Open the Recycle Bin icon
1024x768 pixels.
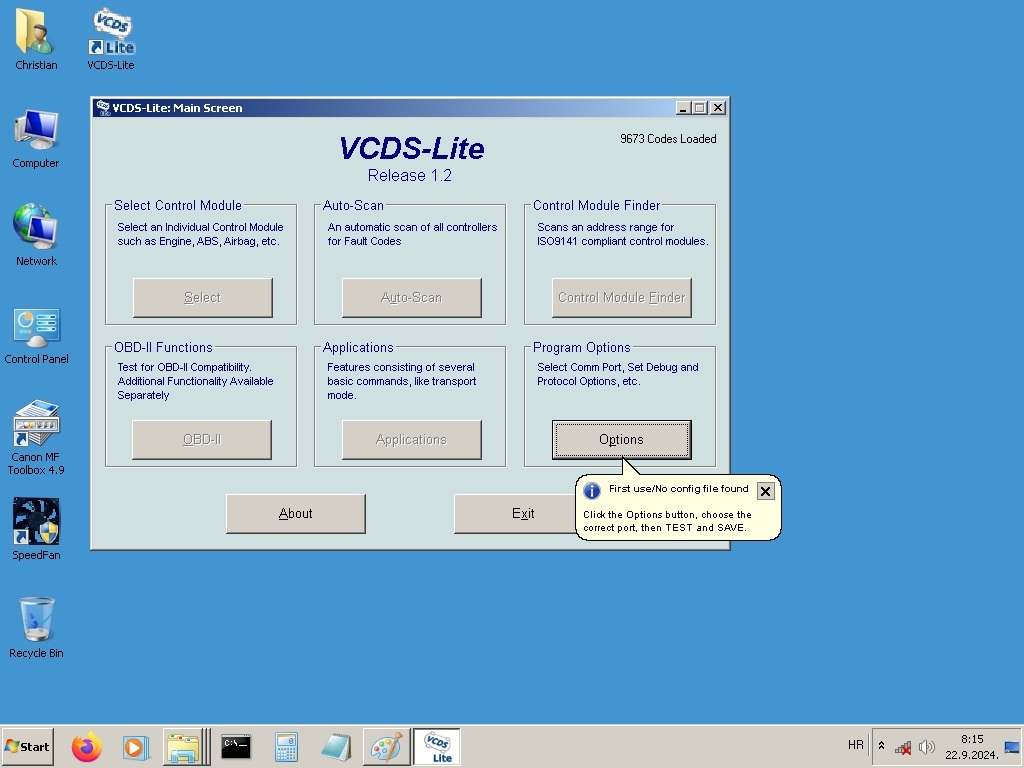coord(36,627)
